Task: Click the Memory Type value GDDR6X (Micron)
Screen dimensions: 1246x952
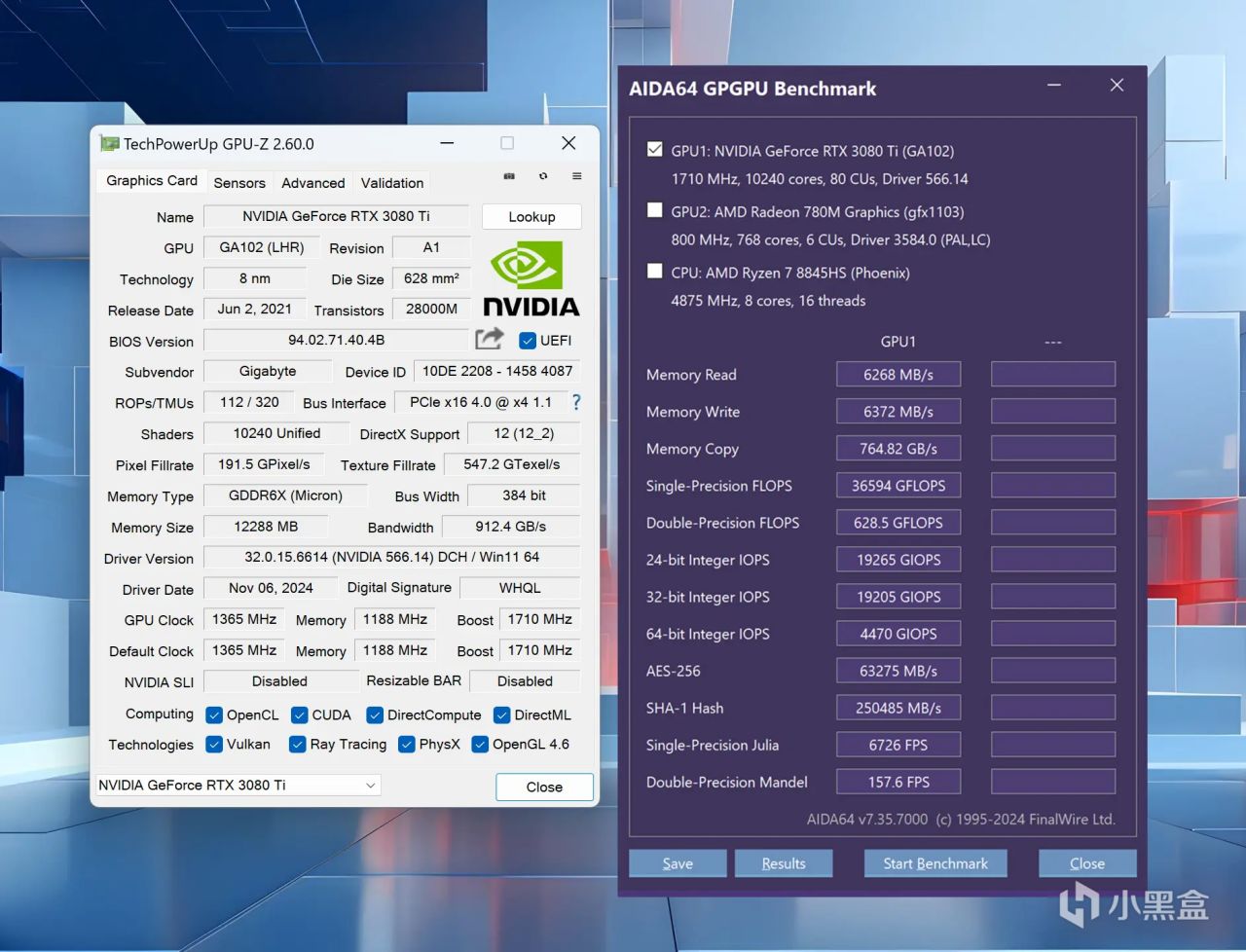Action: pyautogui.click(x=285, y=495)
